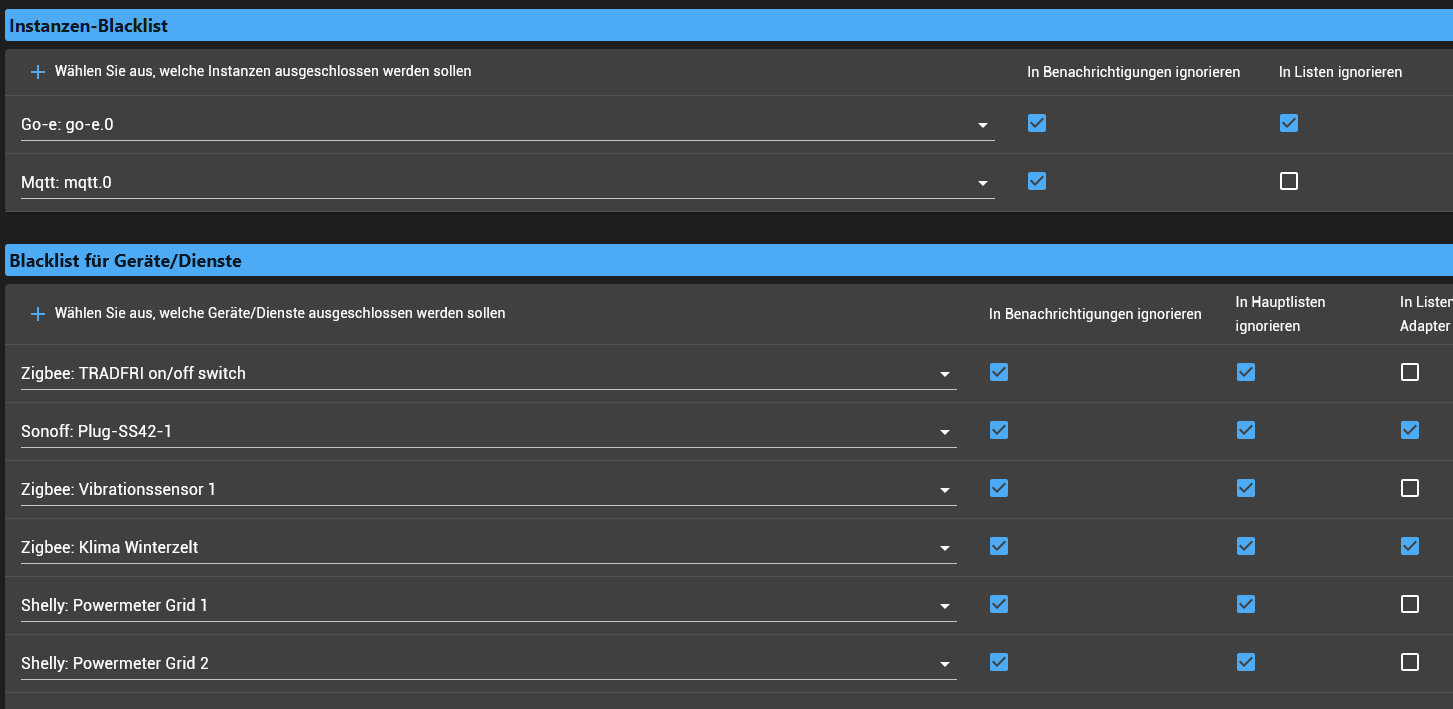This screenshot has height=709, width=1453.
Task: Uncheck Hauptlisten ignore for Vibrationssensor 1
Action: point(1246,488)
